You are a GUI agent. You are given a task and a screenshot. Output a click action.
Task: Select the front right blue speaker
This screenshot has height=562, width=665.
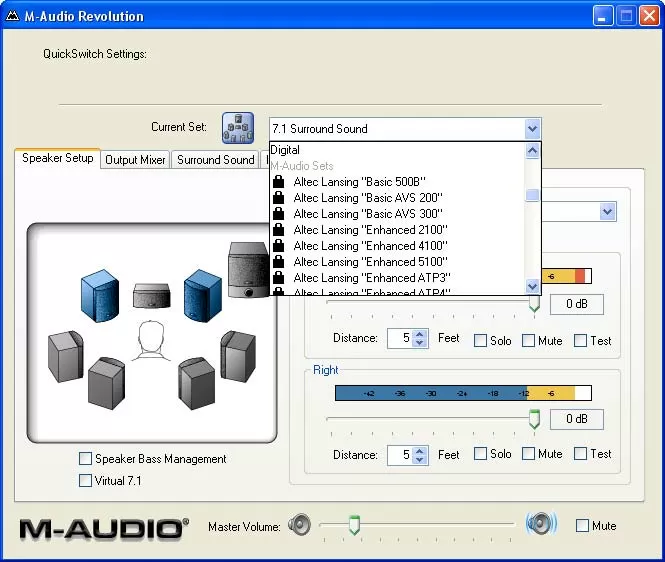[x=203, y=296]
